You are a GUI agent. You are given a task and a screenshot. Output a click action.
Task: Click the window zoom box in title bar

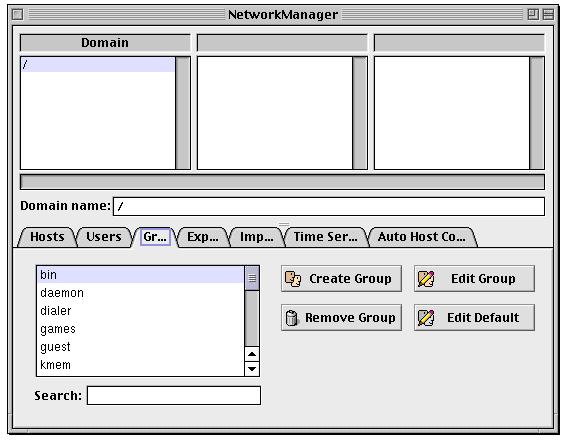coord(533,14)
